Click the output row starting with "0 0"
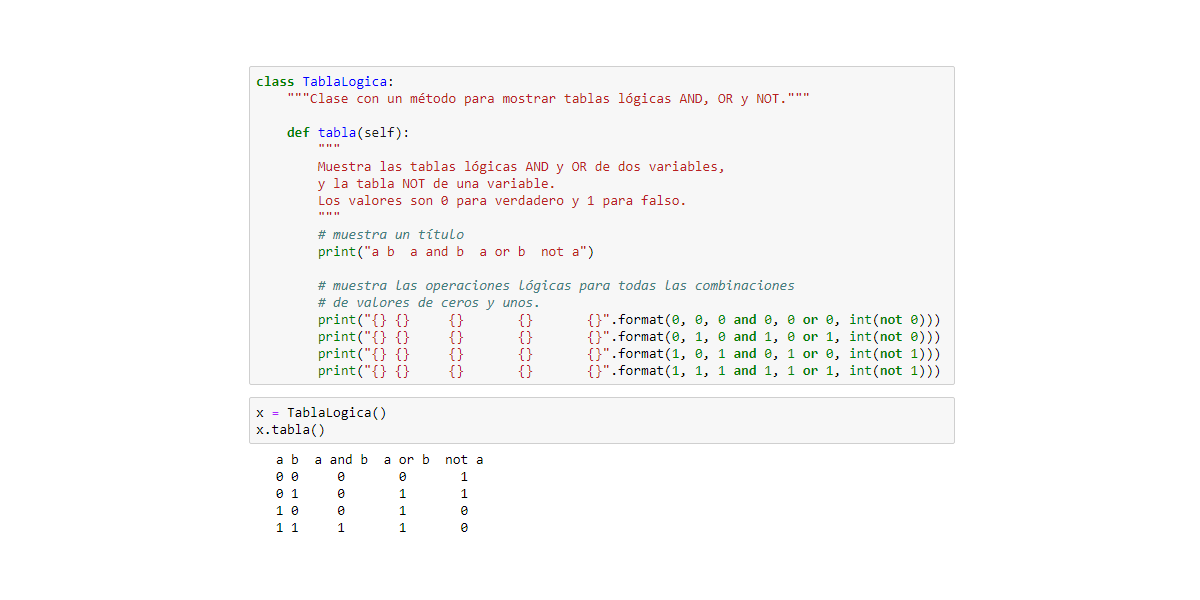 pos(371,477)
